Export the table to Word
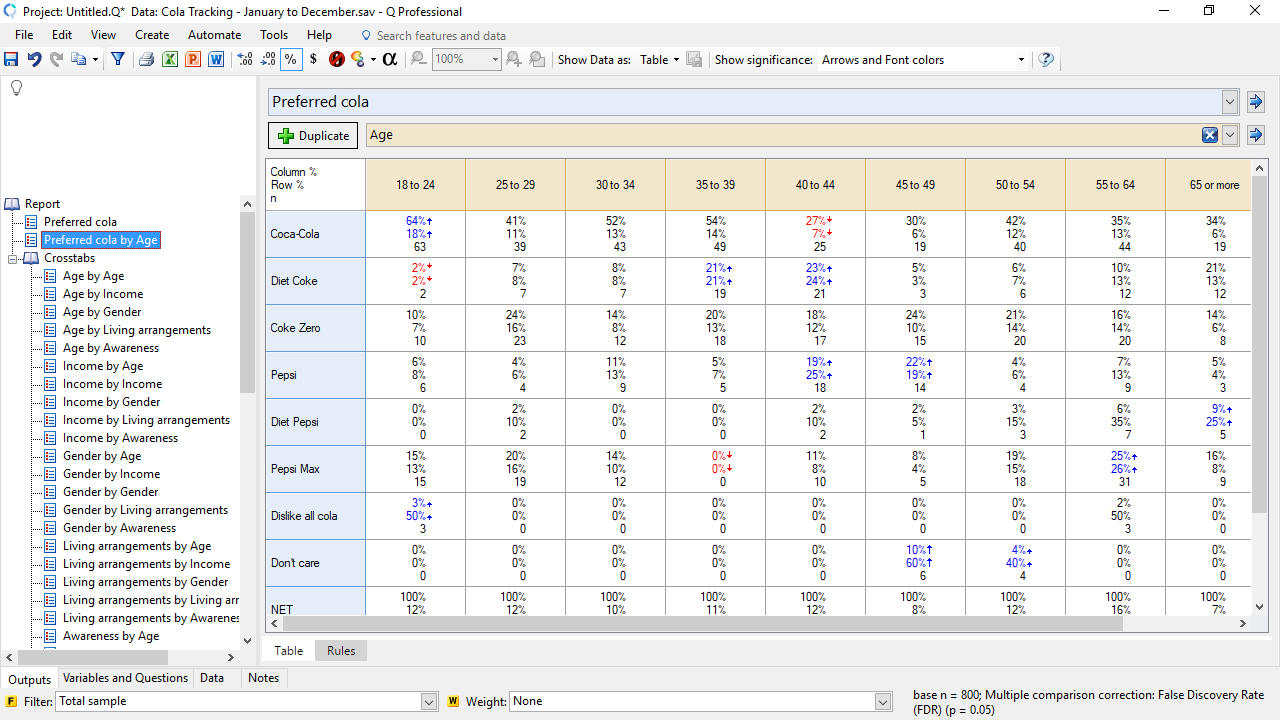 click(x=217, y=60)
